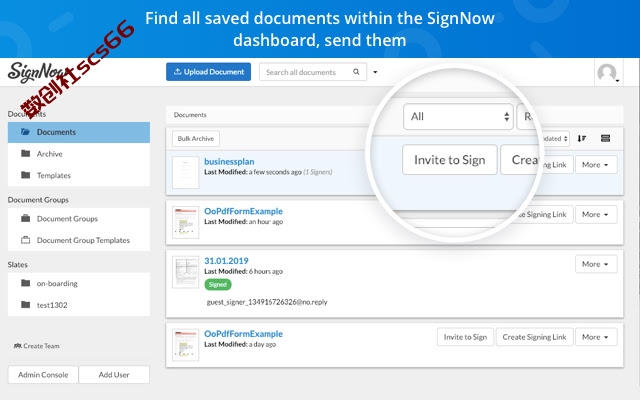Screen dimensions: 640x400
Task: Click the Archive folder icon
Action: [25, 153]
